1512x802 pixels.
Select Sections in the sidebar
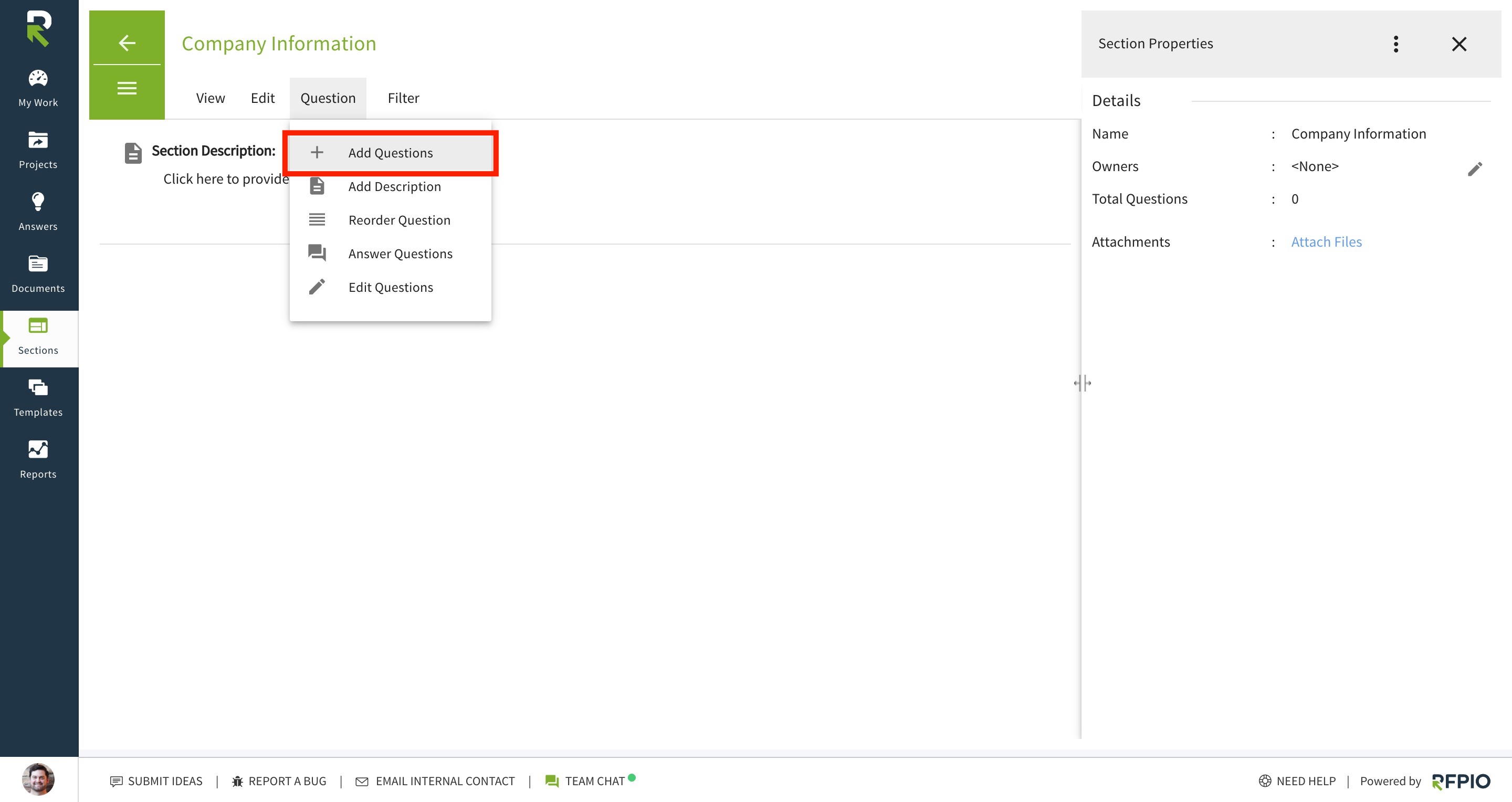coord(38,338)
